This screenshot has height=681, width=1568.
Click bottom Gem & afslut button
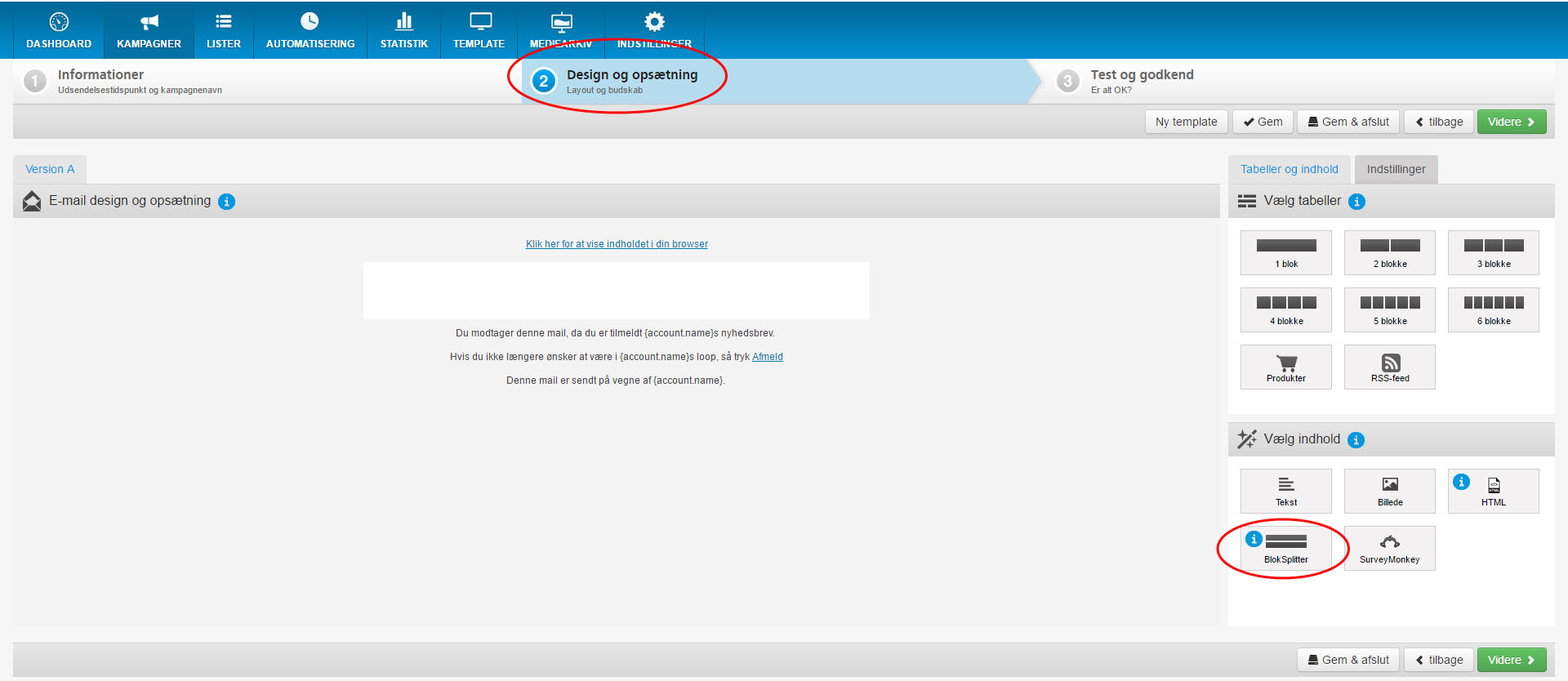[x=1348, y=660]
